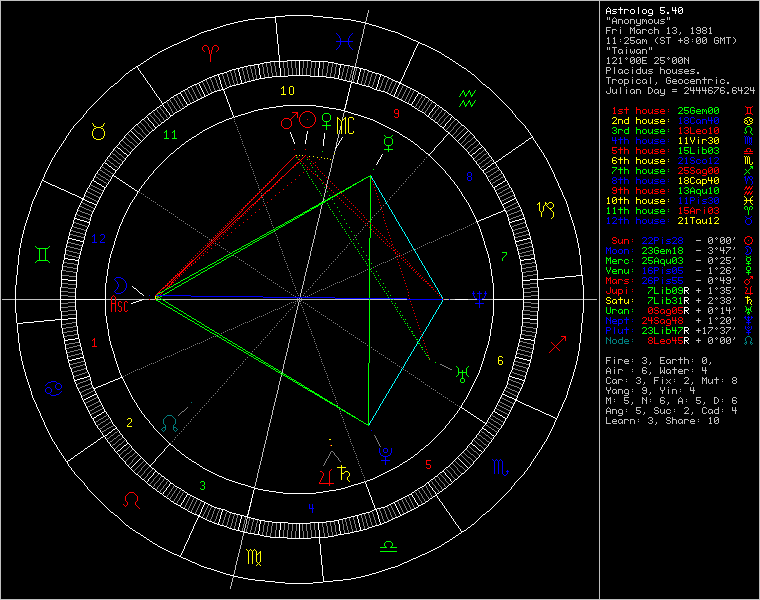The height and width of the screenshot is (600, 760).
Task: Click house number 12 in the wheel
Action: [x=98, y=238]
